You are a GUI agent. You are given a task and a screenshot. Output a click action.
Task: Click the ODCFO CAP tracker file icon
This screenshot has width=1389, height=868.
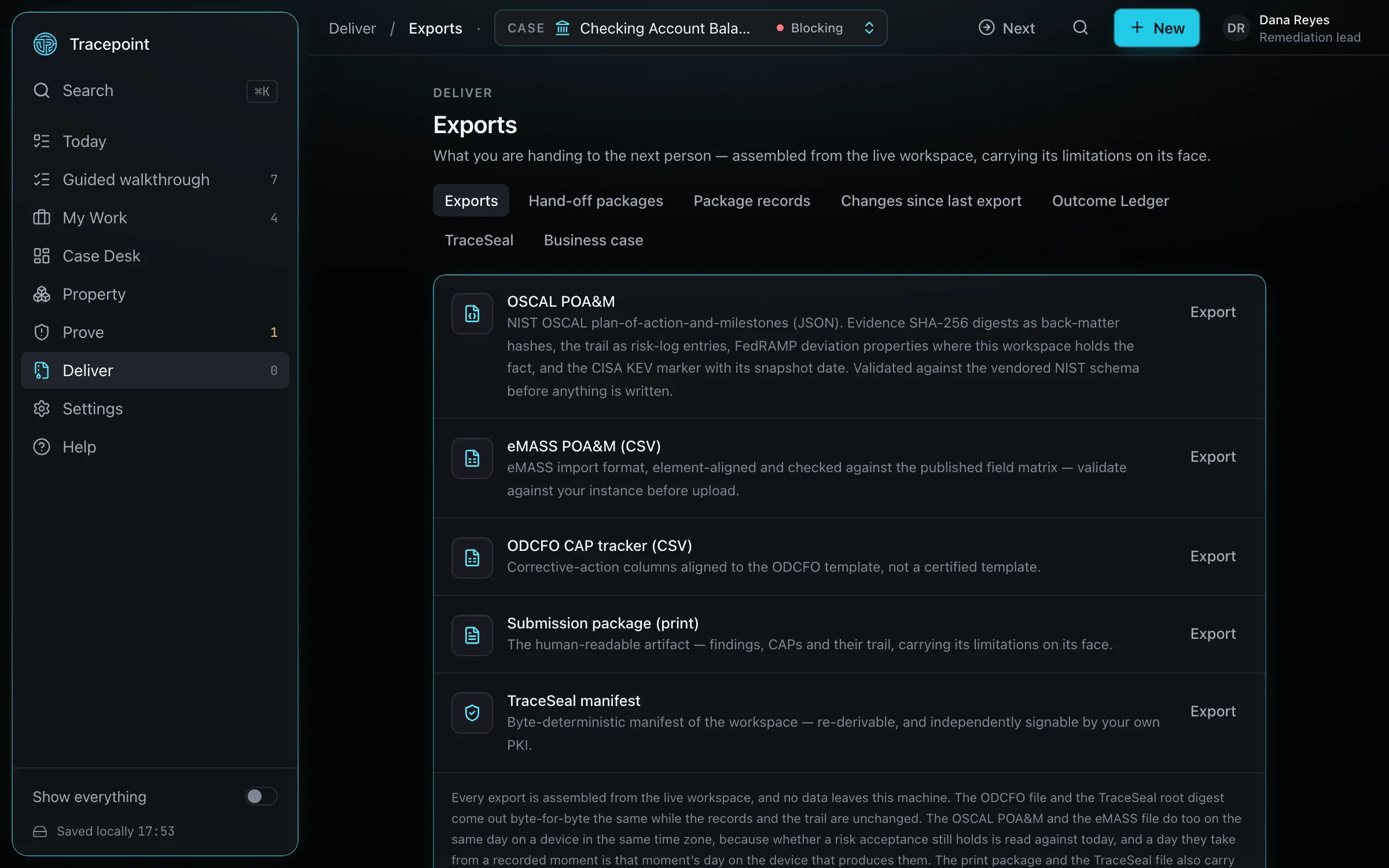[x=472, y=558]
